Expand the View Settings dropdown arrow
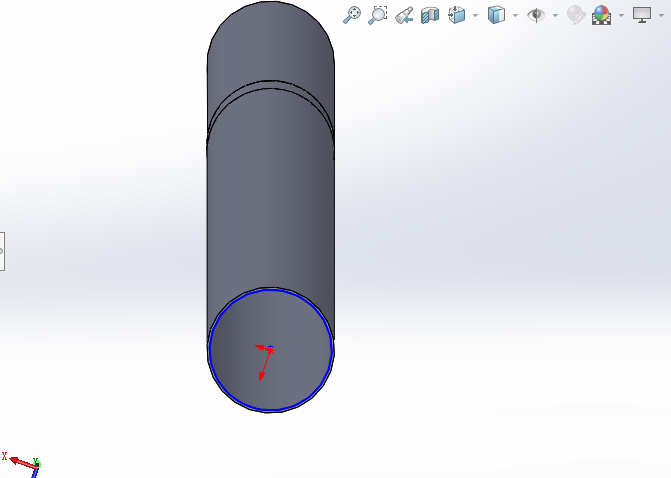Viewport: 671px width, 478px height. [x=661, y=15]
